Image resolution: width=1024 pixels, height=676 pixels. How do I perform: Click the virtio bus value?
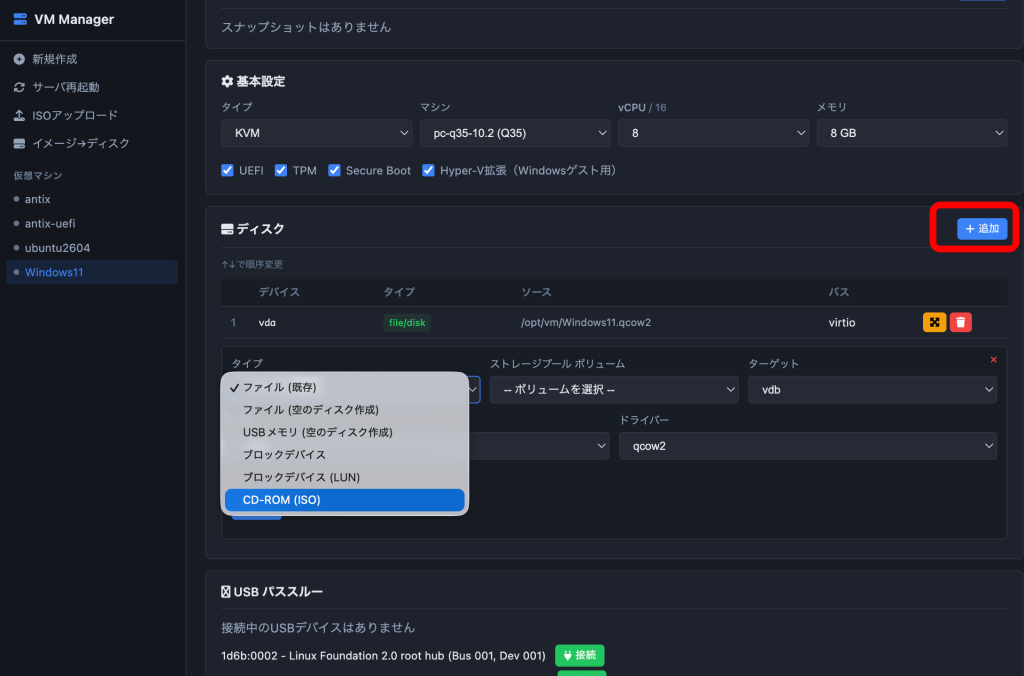tap(842, 323)
